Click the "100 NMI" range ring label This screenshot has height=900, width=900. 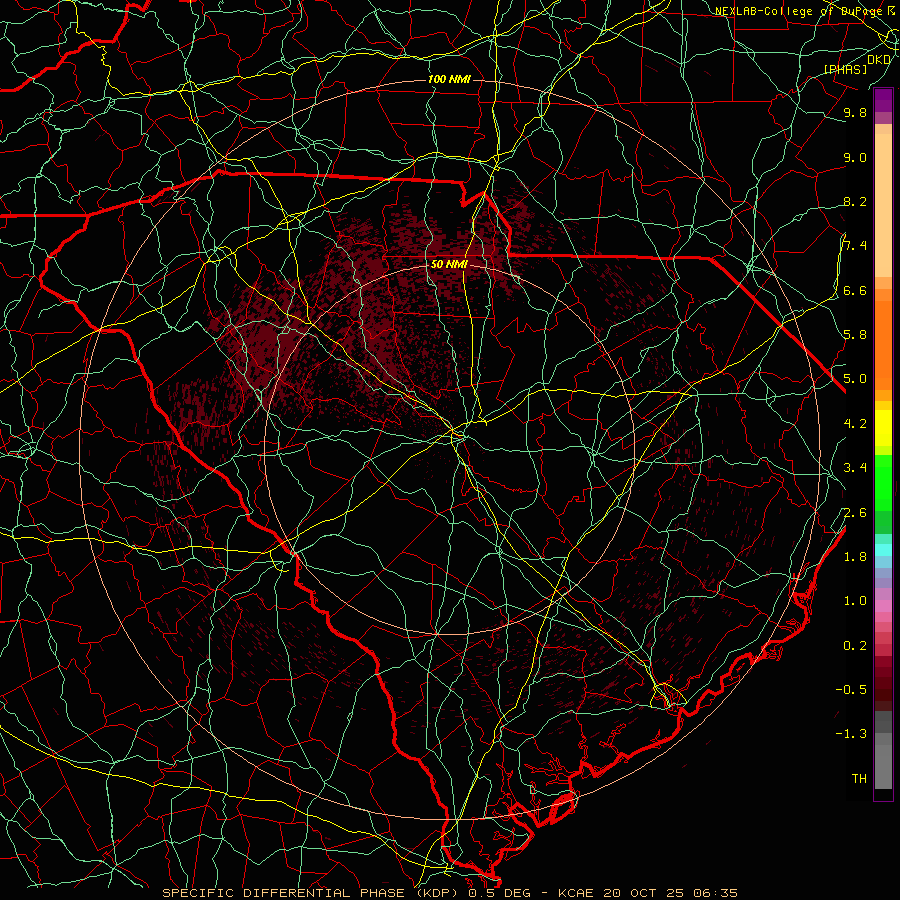pyautogui.click(x=449, y=79)
